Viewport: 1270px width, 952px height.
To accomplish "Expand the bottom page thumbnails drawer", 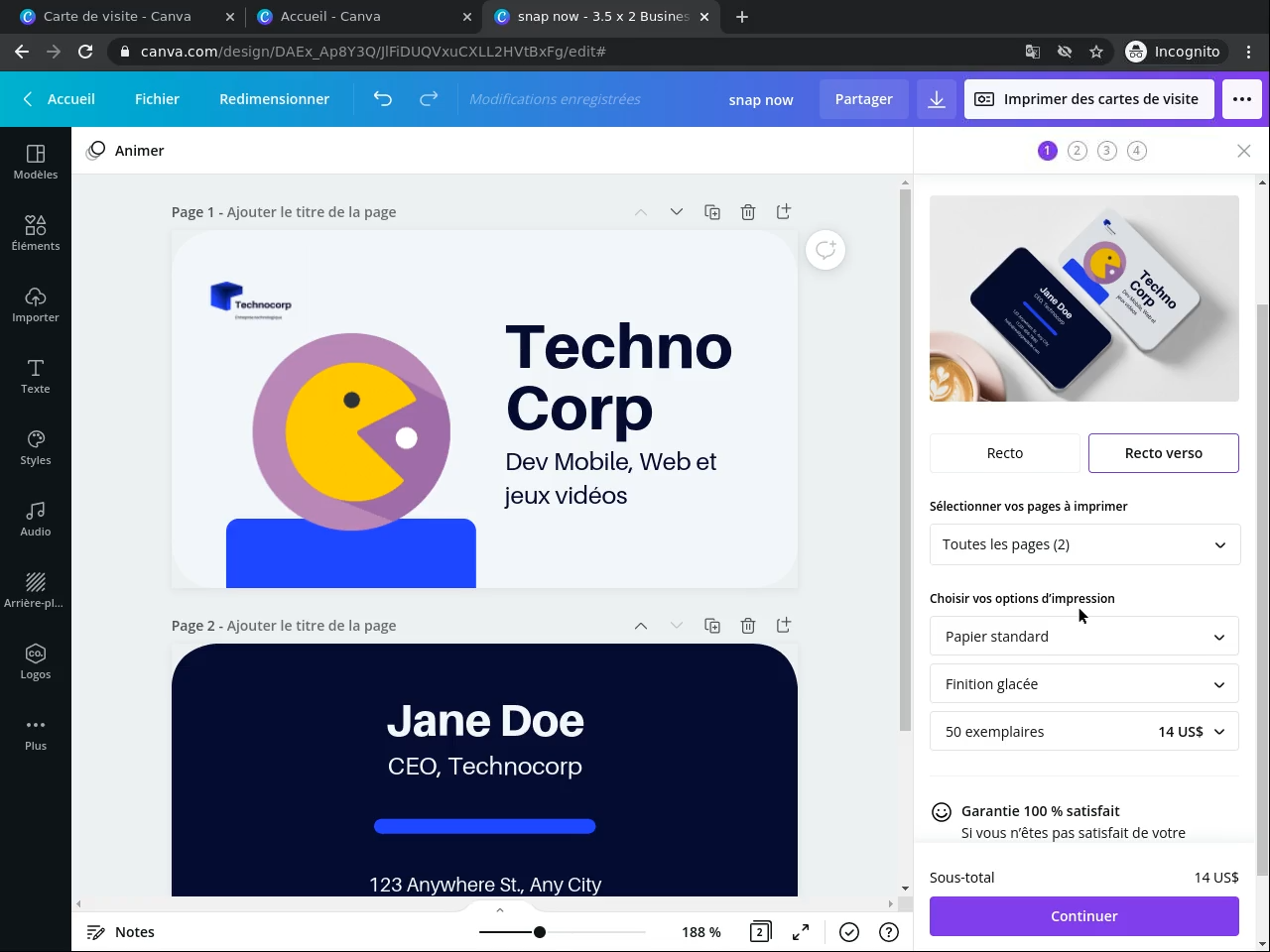I will coord(500,910).
